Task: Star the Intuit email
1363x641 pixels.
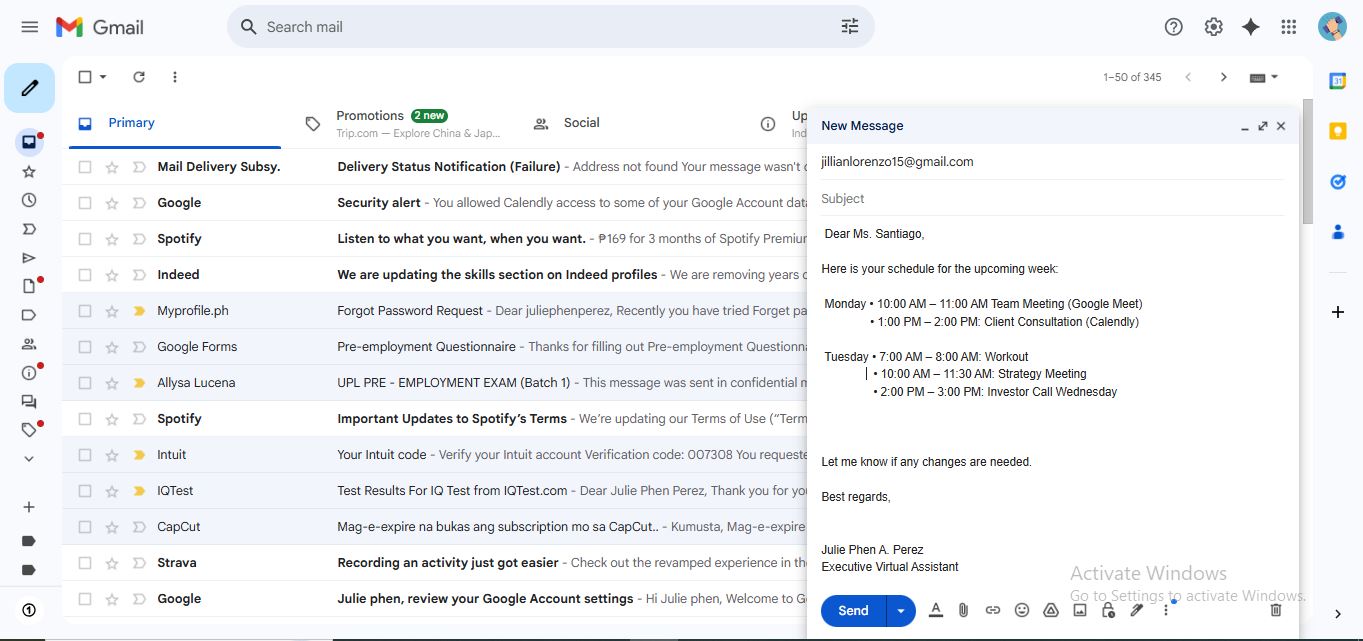Action: [x=112, y=455]
